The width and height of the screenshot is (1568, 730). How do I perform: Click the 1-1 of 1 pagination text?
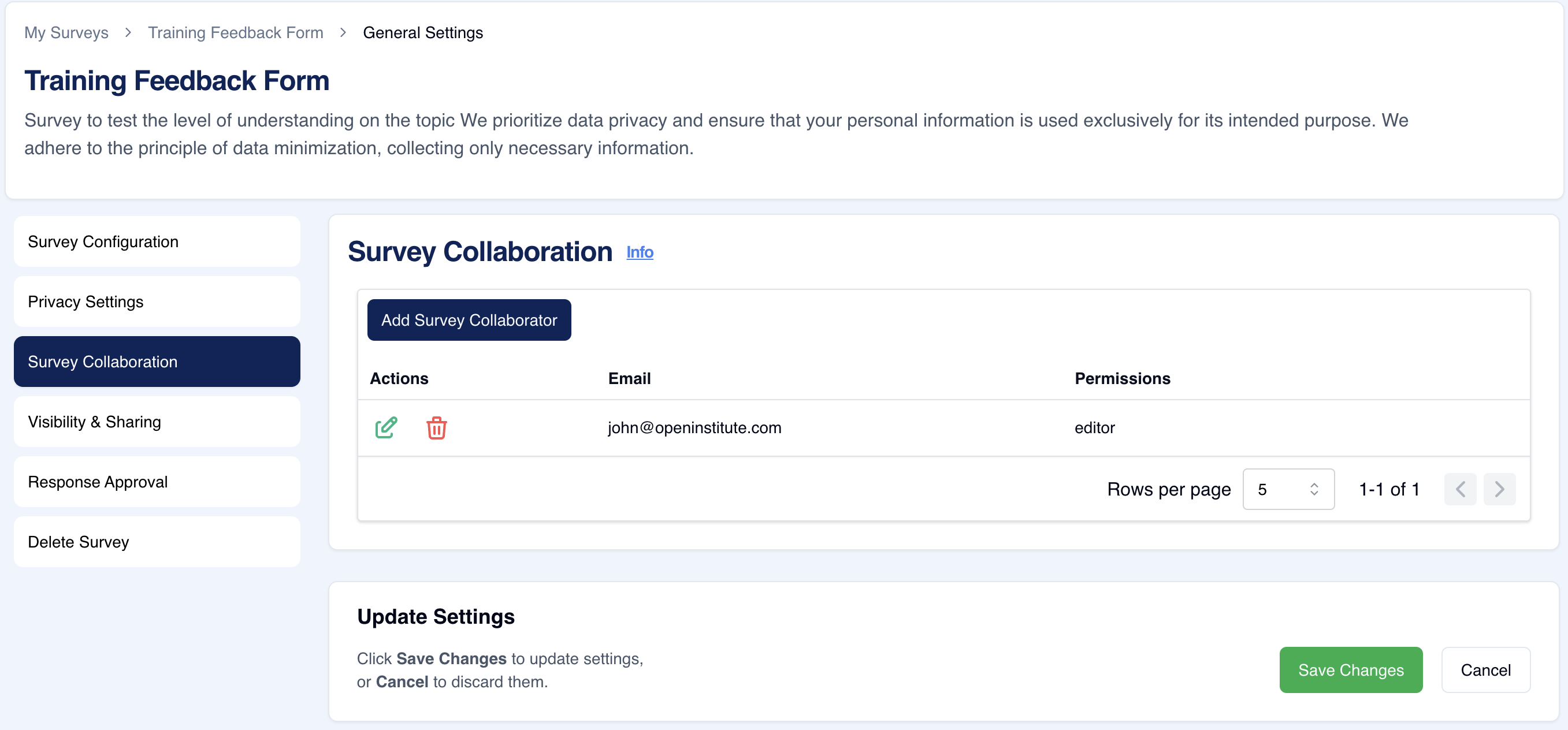(x=1389, y=489)
